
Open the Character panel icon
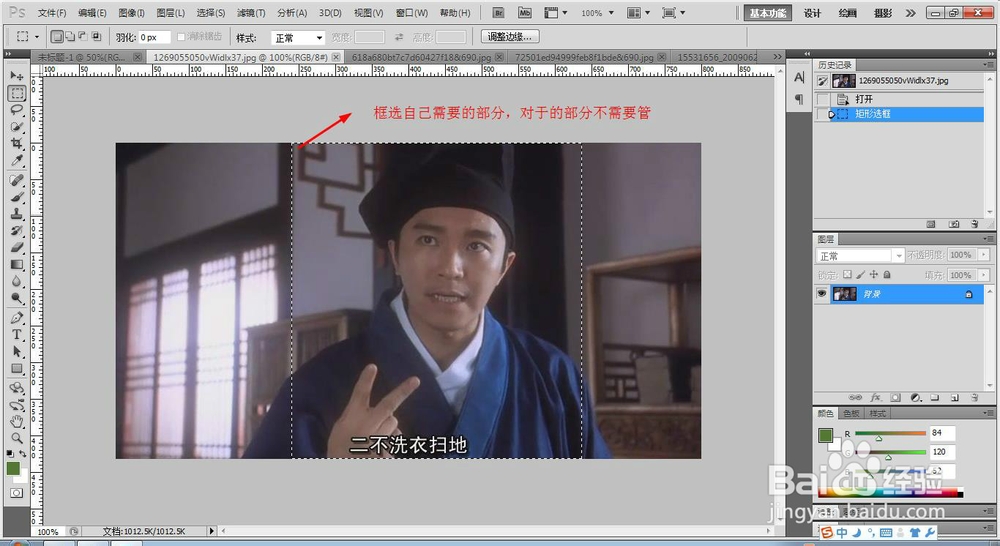tap(799, 78)
